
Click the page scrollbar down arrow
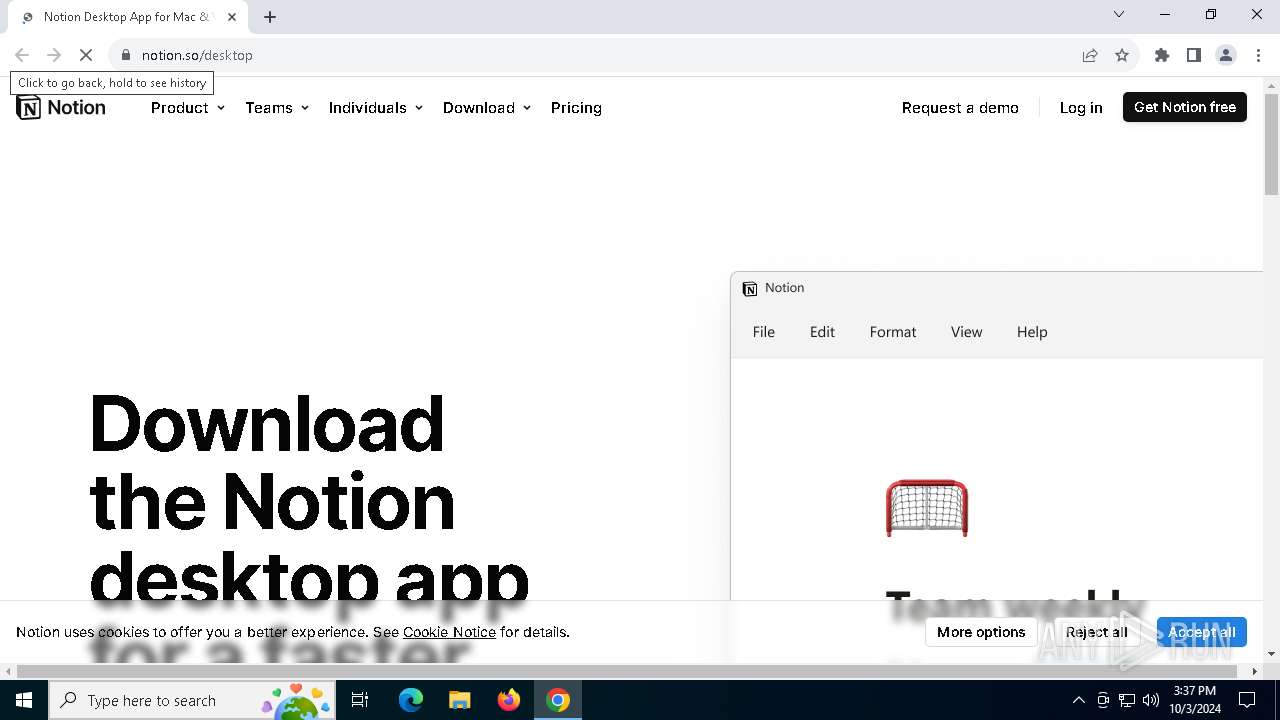[x=1271, y=653]
